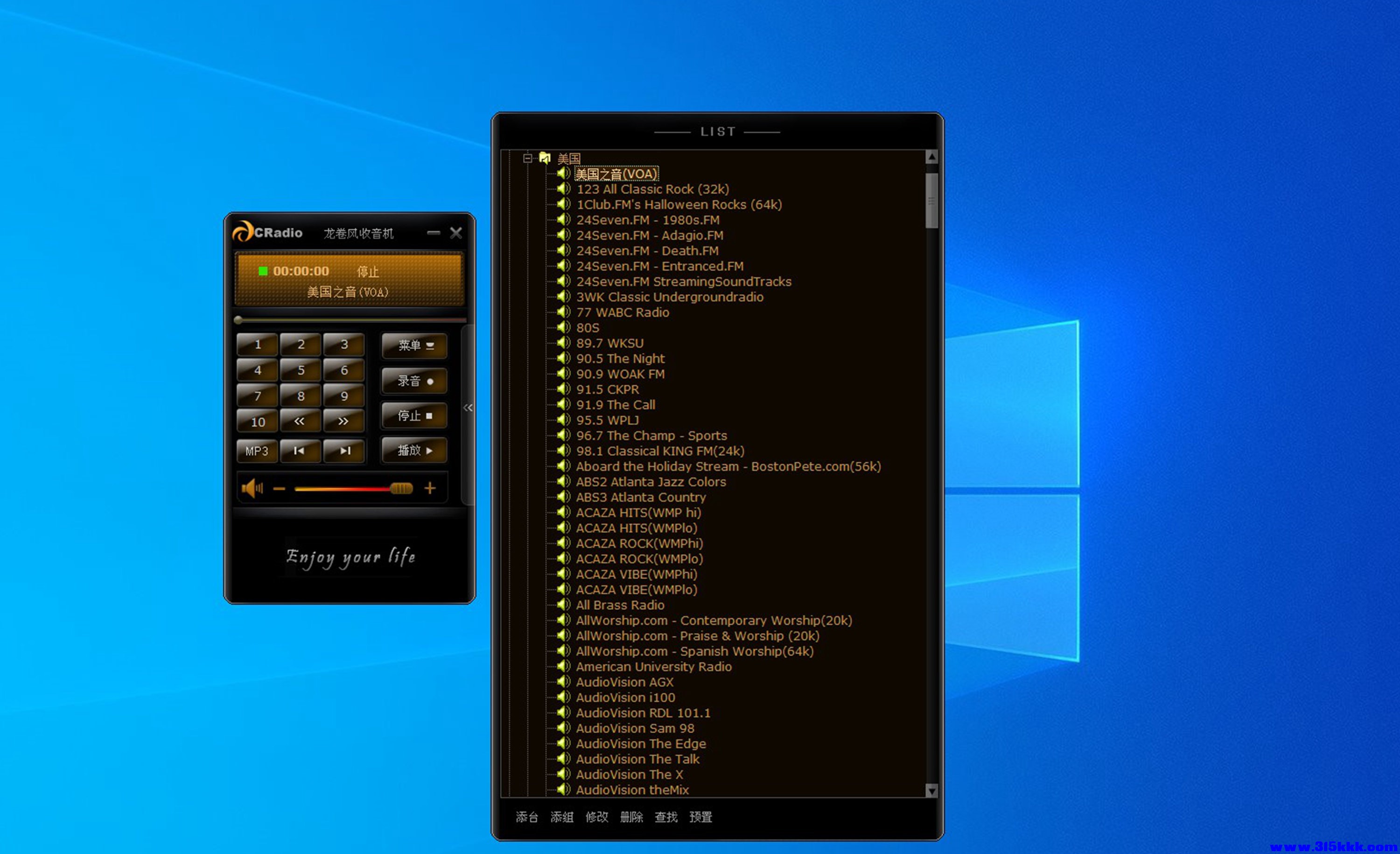1400x854 pixels.
Task: Select station AudioVision Sam 98
Action: point(635,728)
